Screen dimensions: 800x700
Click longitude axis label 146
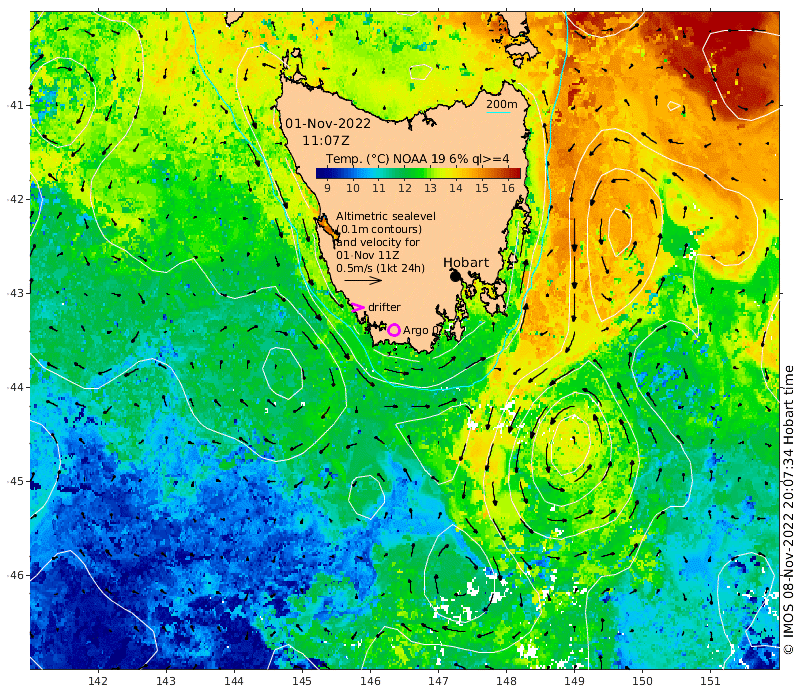[370, 681]
